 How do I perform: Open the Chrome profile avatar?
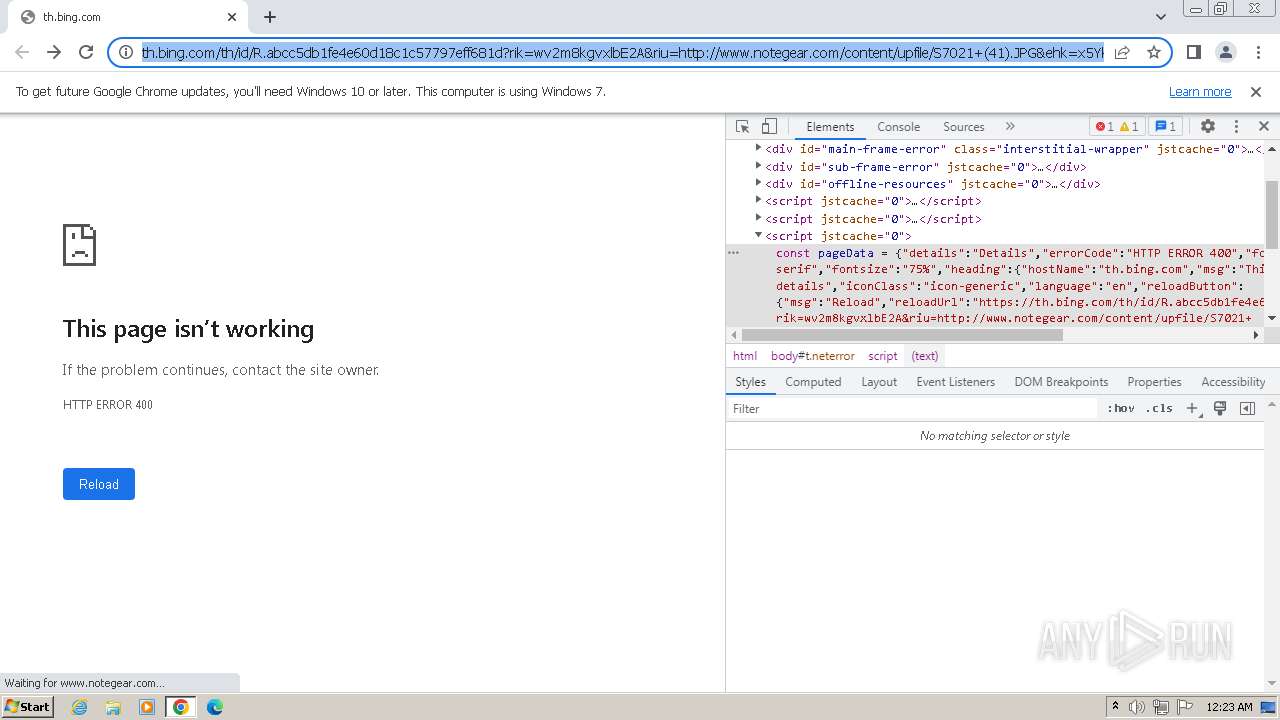click(1225, 52)
